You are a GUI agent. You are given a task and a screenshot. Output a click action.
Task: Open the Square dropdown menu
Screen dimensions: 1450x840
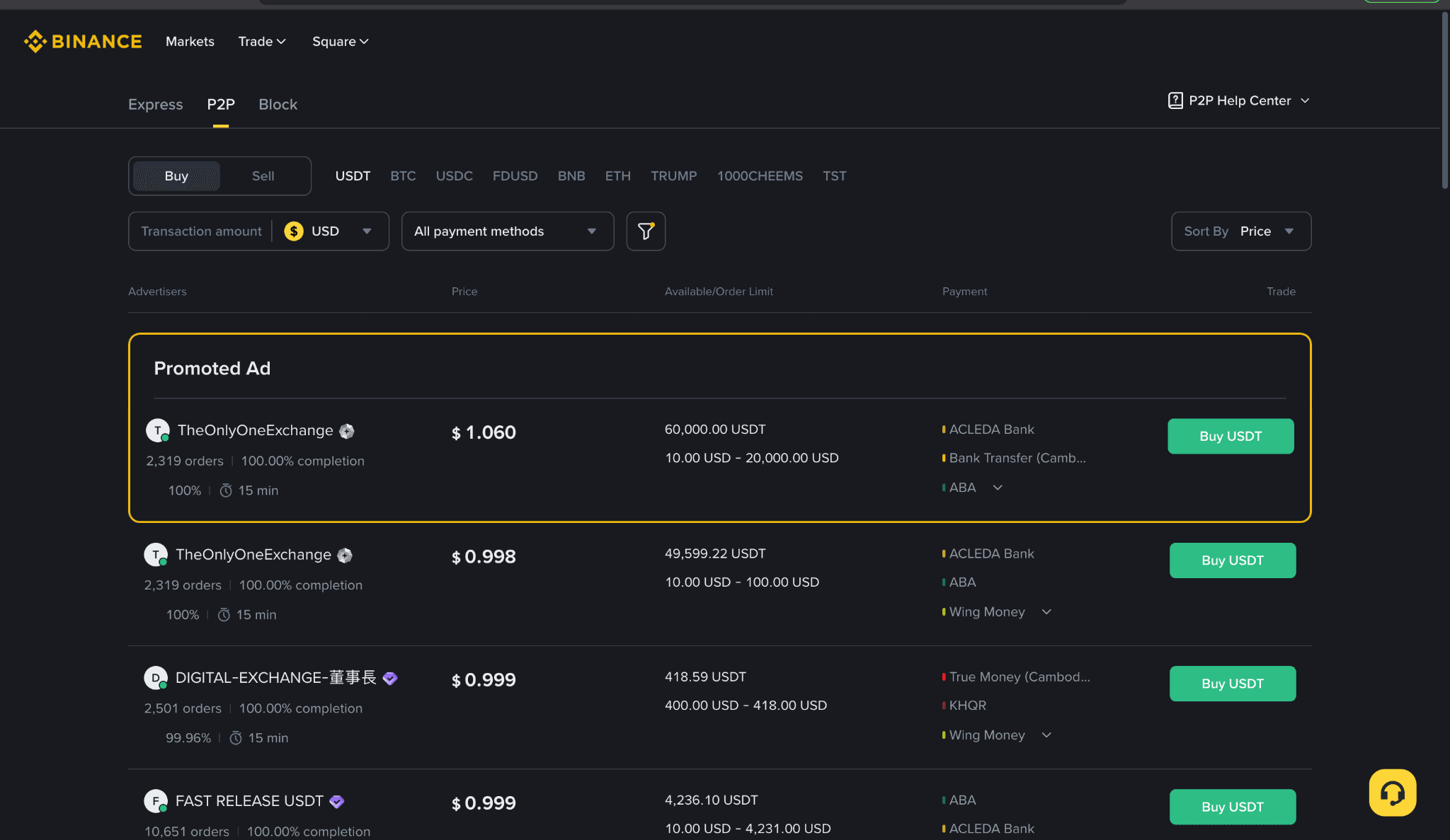click(x=341, y=42)
